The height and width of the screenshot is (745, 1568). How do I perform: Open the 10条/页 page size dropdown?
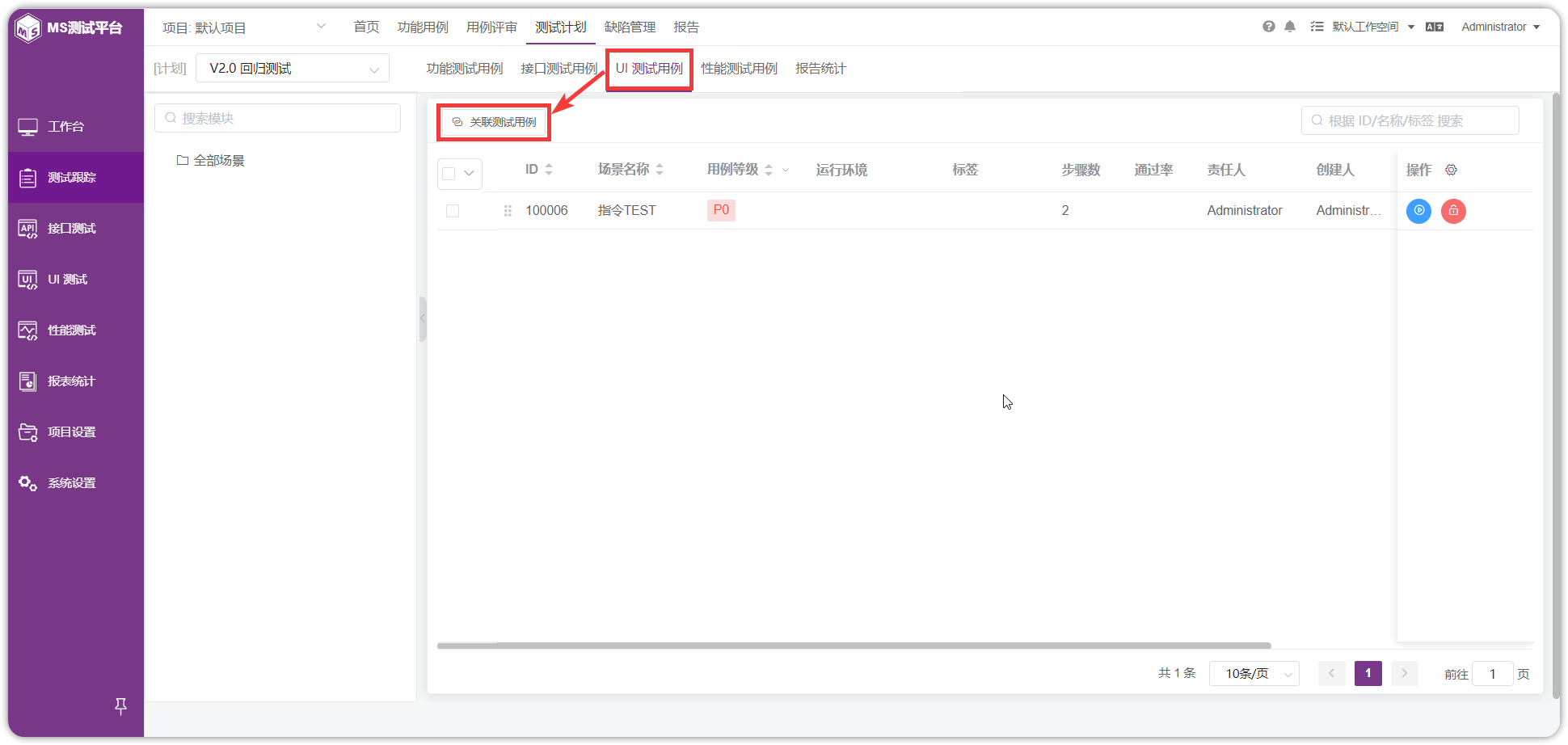(1254, 674)
